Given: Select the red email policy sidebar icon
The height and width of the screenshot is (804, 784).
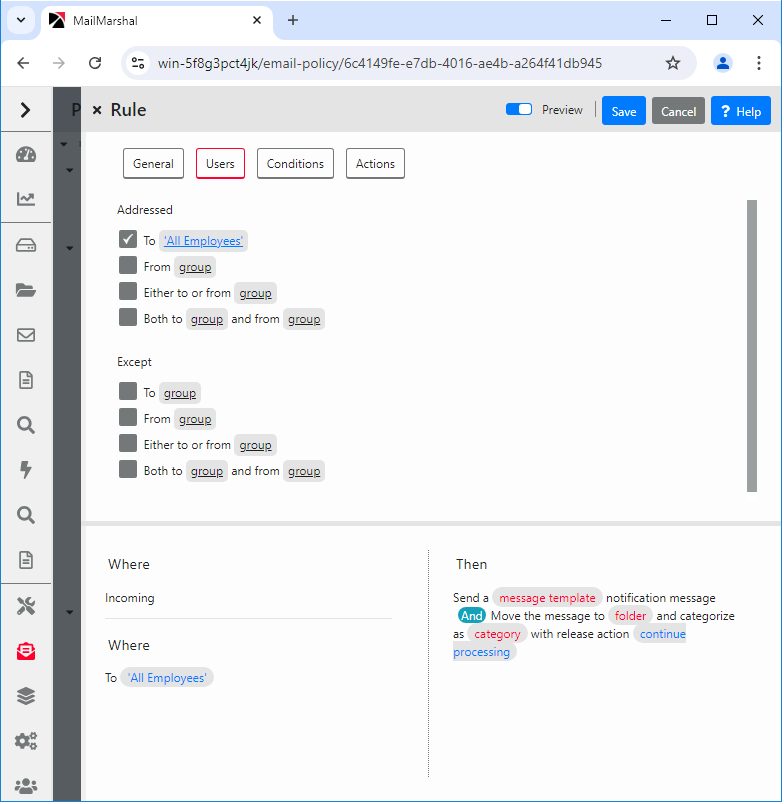Looking at the screenshot, I should [26, 651].
